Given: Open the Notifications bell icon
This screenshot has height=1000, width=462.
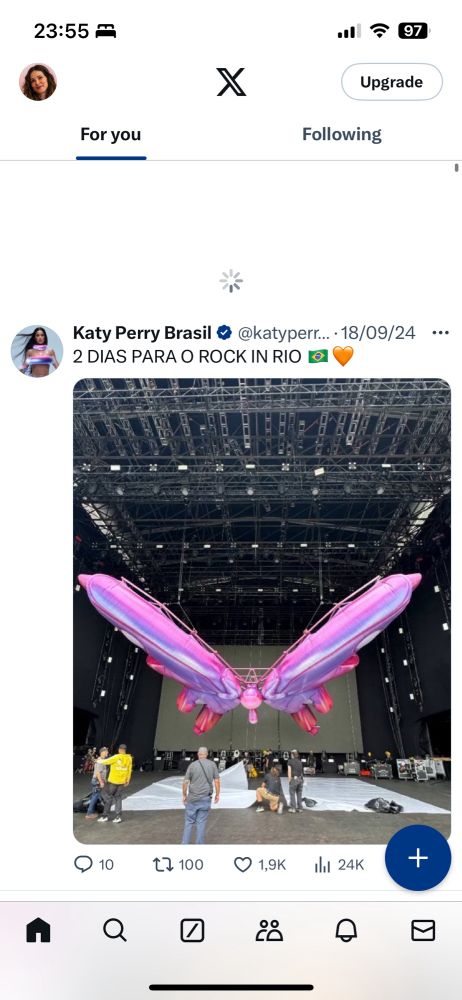Looking at the screenshot, I should pyautogui.click(x=346, y=930).
